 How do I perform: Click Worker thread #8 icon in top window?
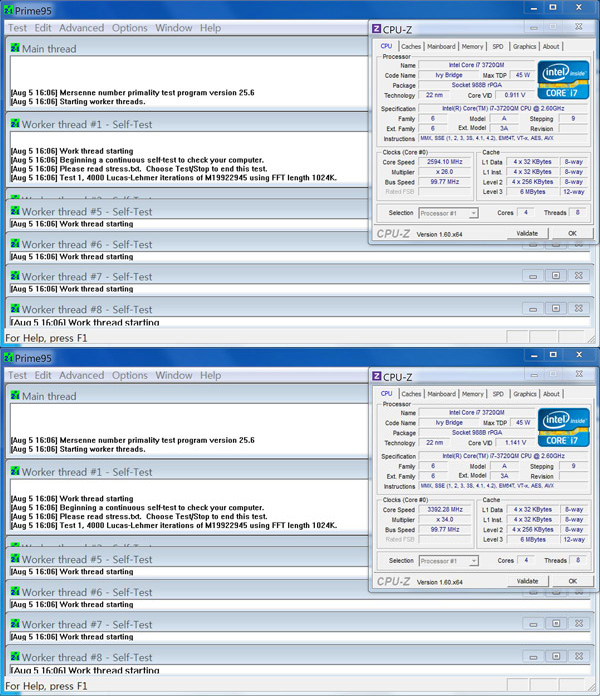(16, 308)
